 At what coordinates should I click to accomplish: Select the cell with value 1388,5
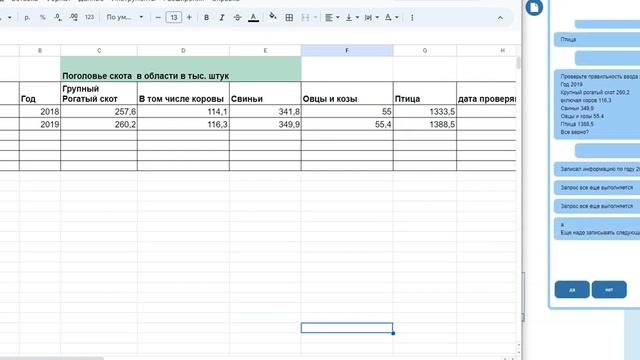[x=425, y=124]
